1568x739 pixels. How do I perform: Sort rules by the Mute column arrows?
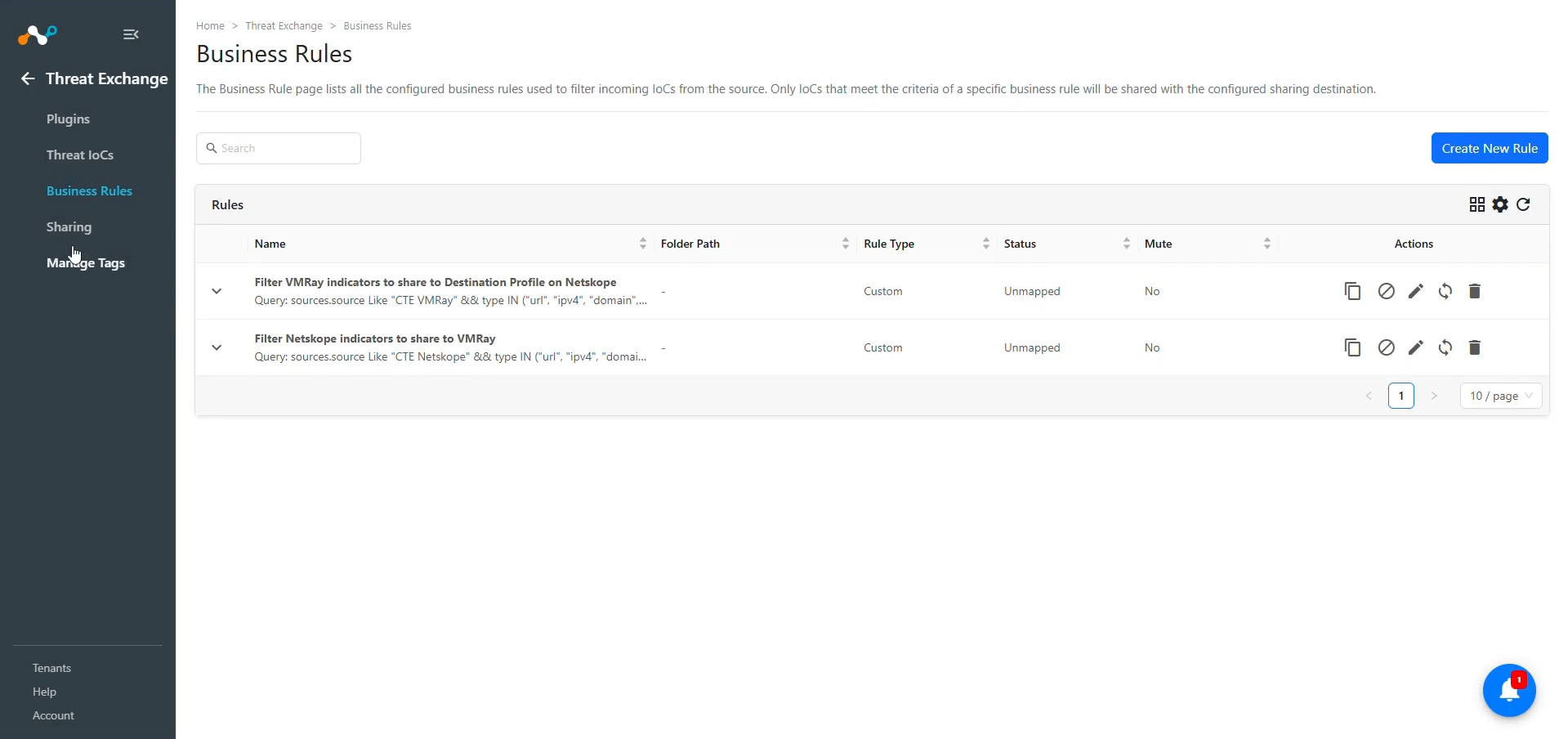(x=1267, y=244)
